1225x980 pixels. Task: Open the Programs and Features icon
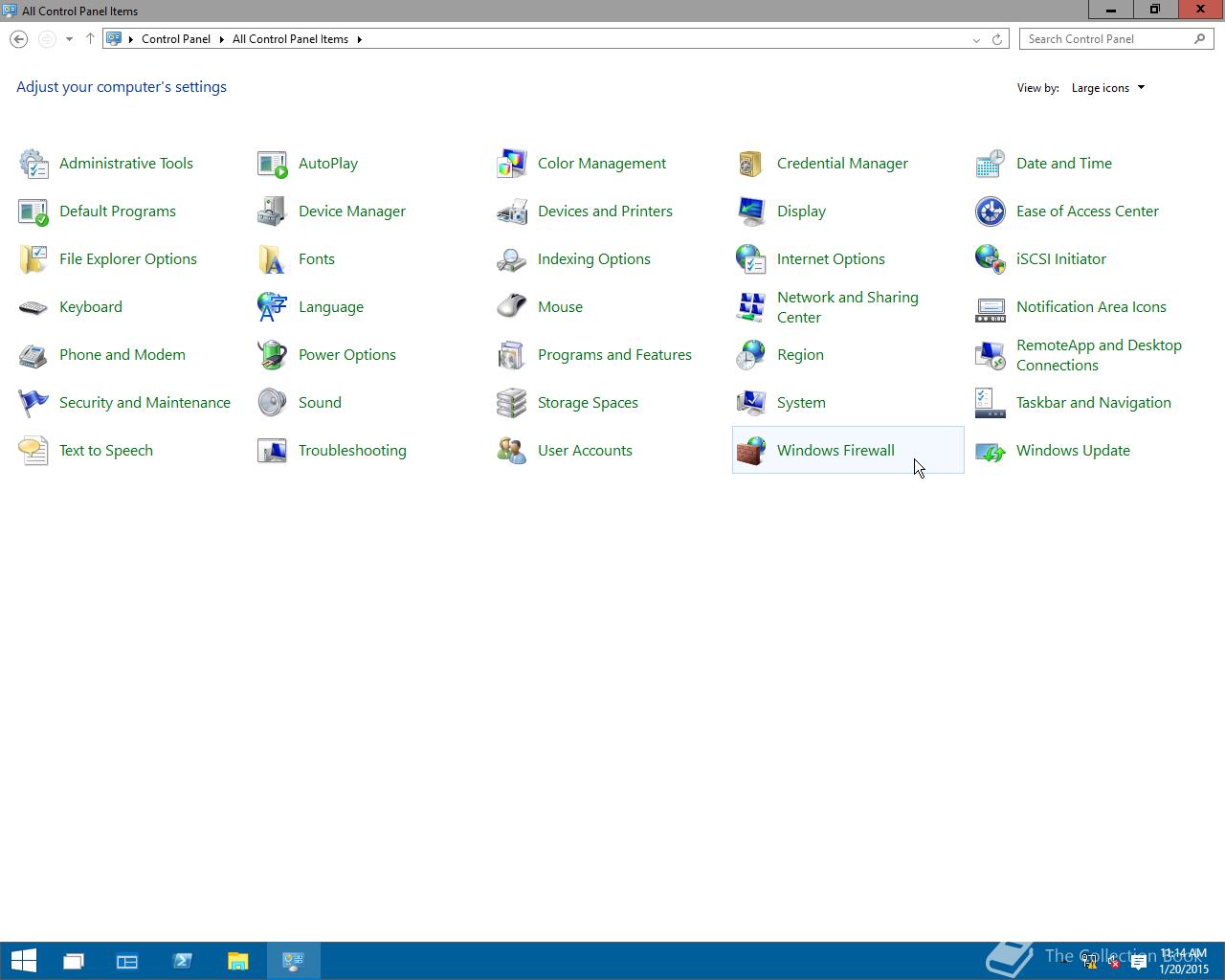(512, 355)
